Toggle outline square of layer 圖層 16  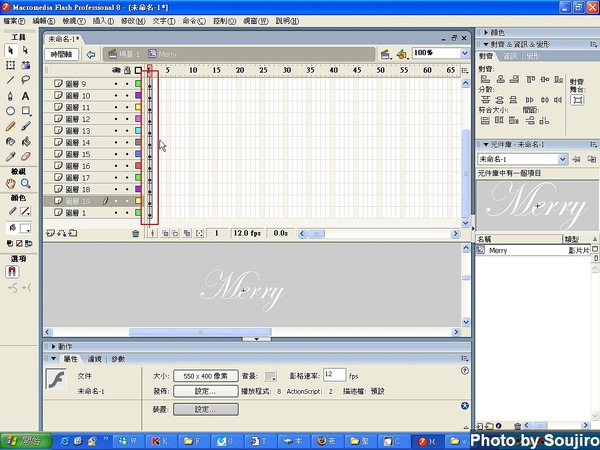tap(138, 166)
